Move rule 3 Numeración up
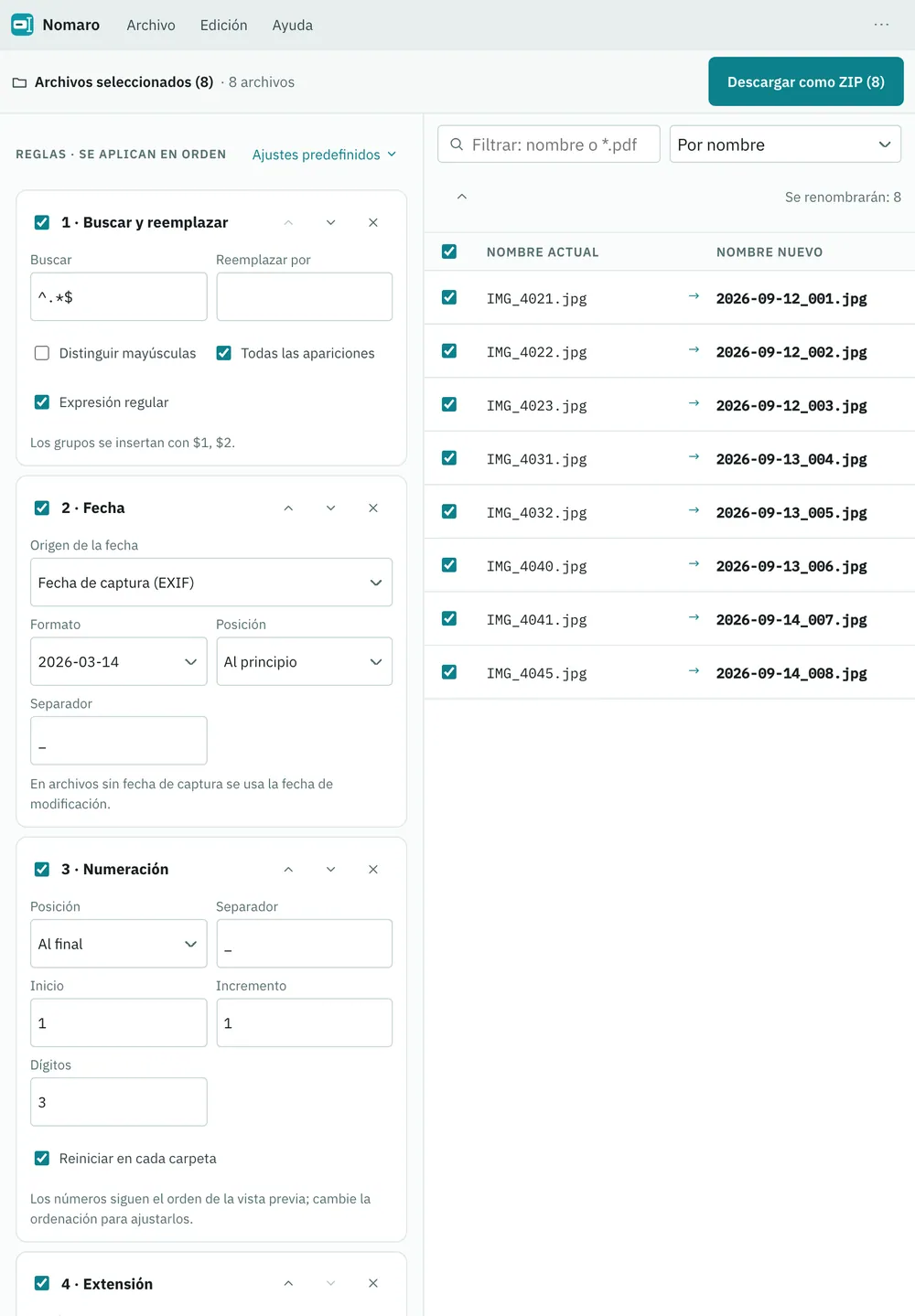 (288, 869)
